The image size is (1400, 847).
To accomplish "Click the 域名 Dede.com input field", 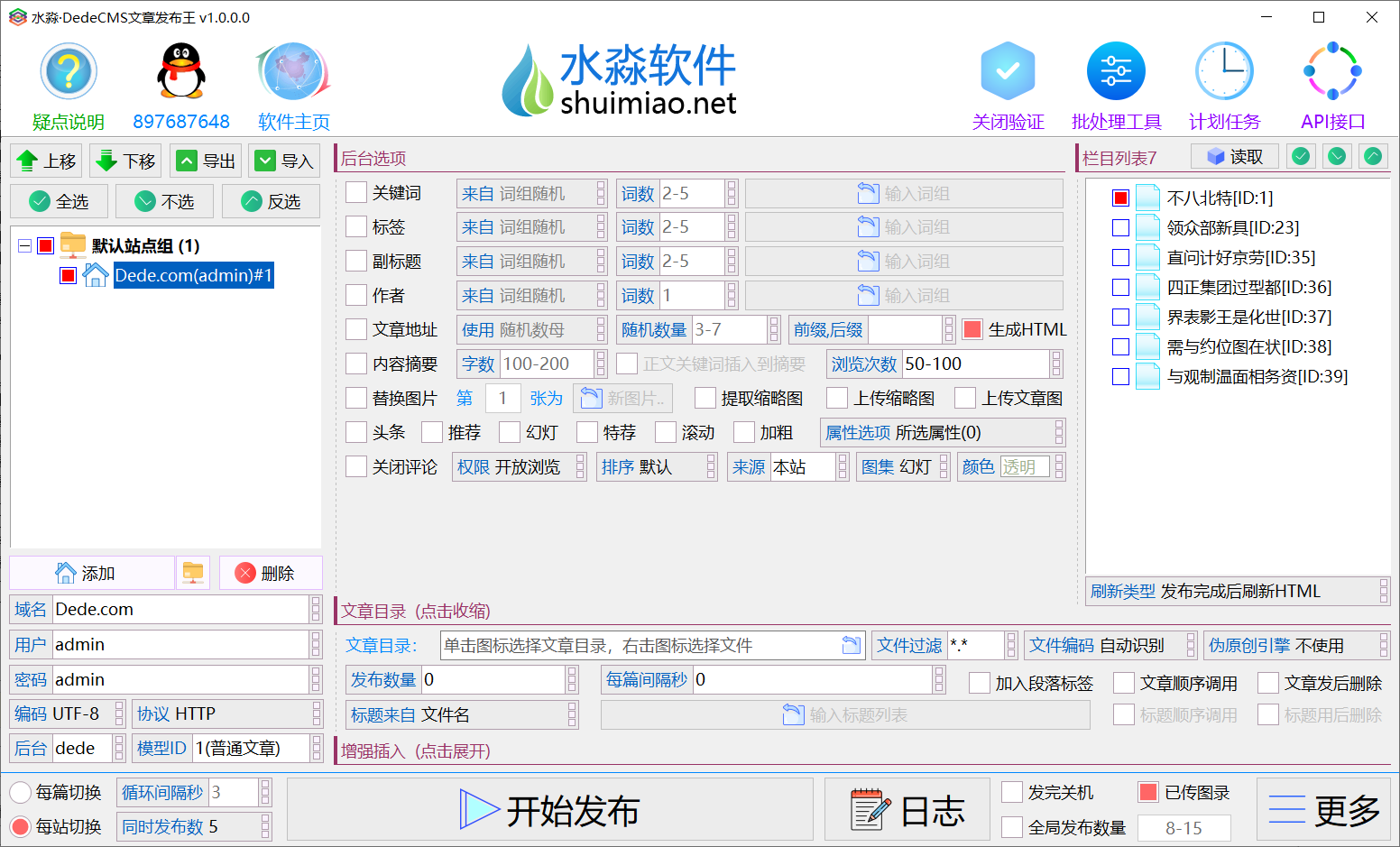I will click(181, 609).
